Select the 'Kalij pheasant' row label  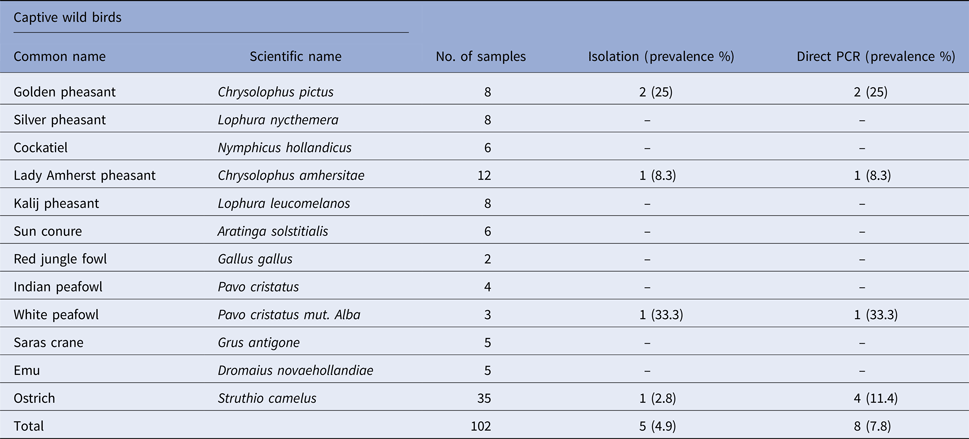point(57,204)
